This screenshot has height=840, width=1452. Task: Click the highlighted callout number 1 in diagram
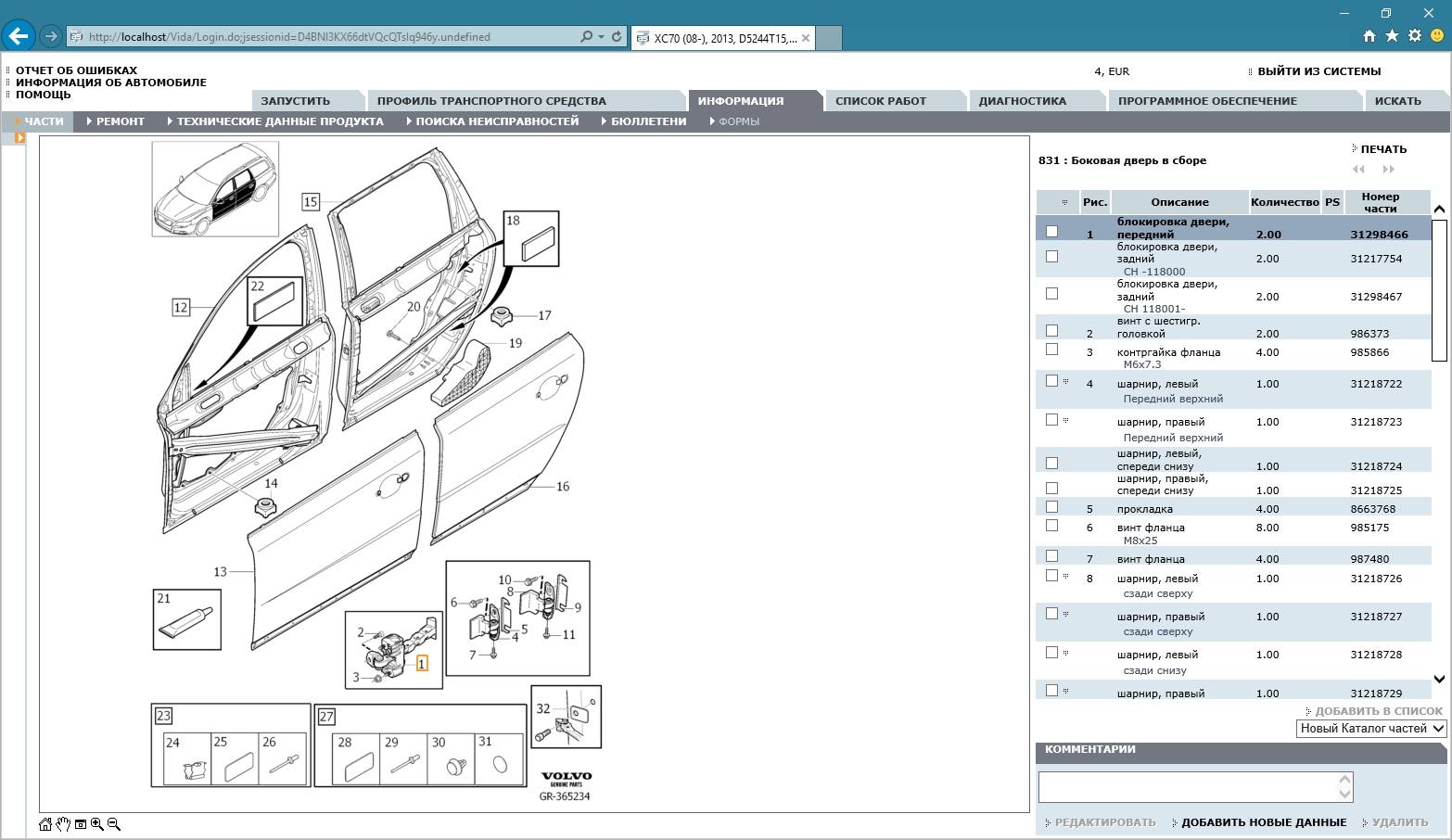[422, 664]
